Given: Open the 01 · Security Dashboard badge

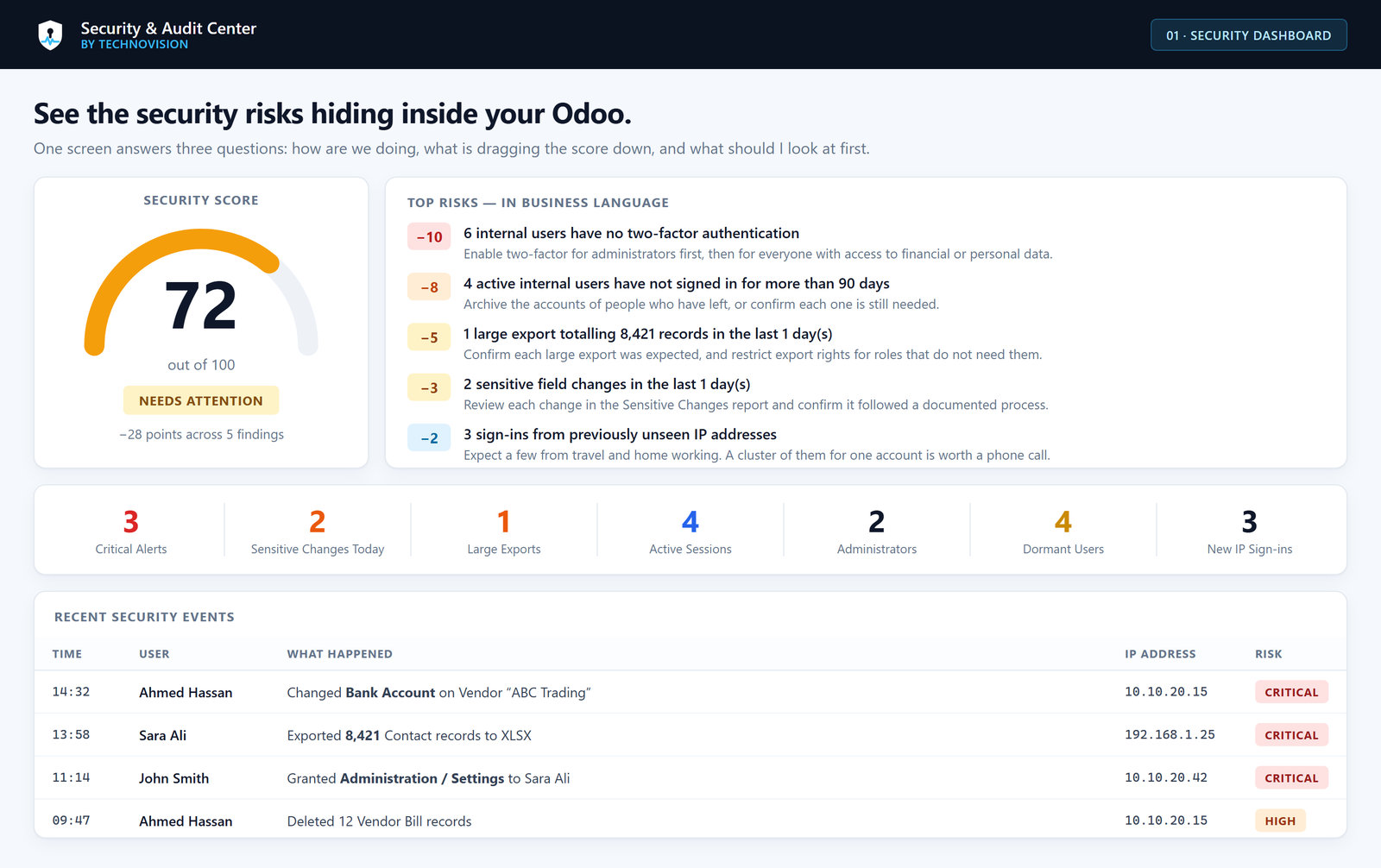Looking at the screenshot, I should click(x=1248, y=35).
